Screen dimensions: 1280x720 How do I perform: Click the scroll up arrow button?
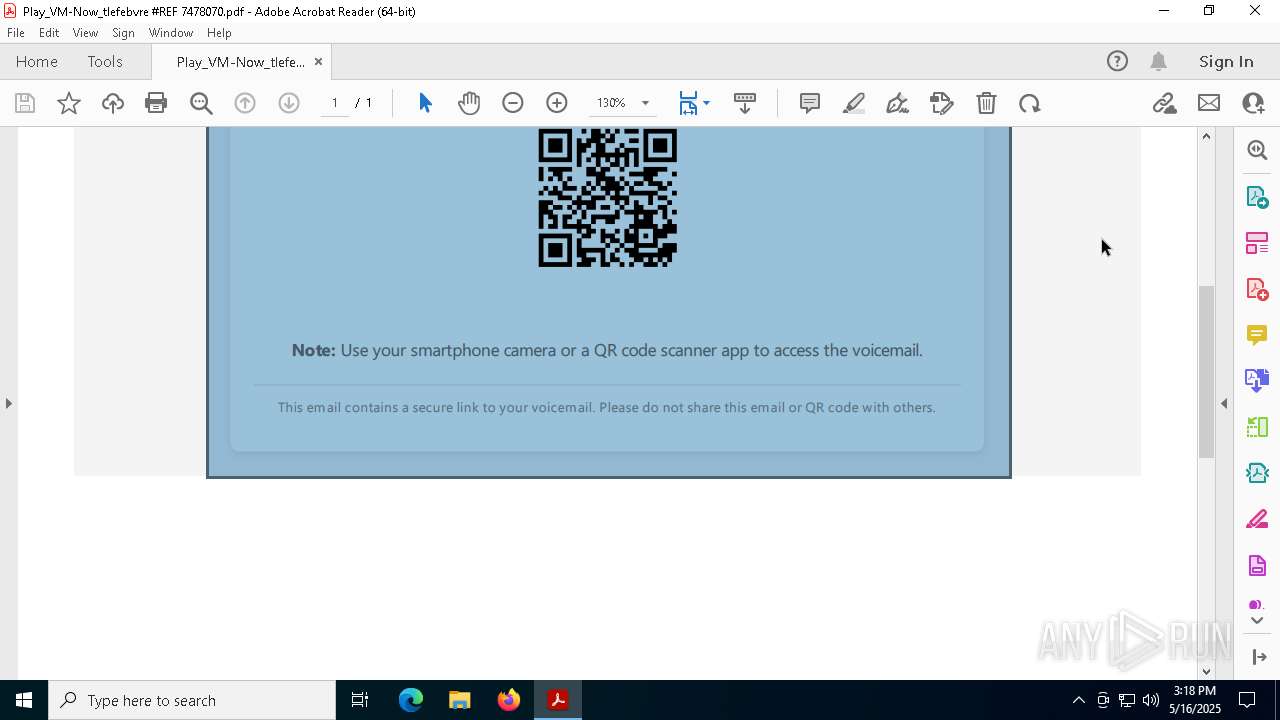[1206, 135]
